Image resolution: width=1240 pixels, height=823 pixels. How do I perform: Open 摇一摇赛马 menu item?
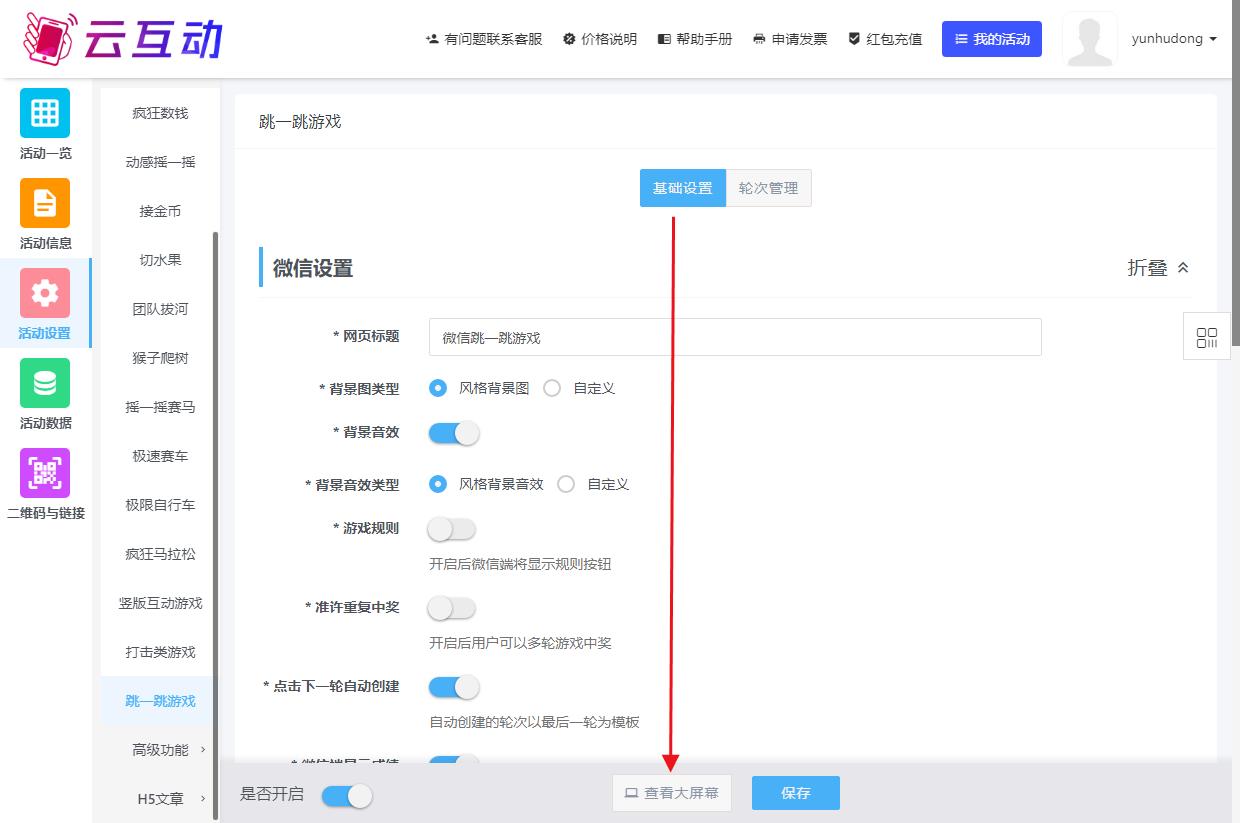(160, 407)
